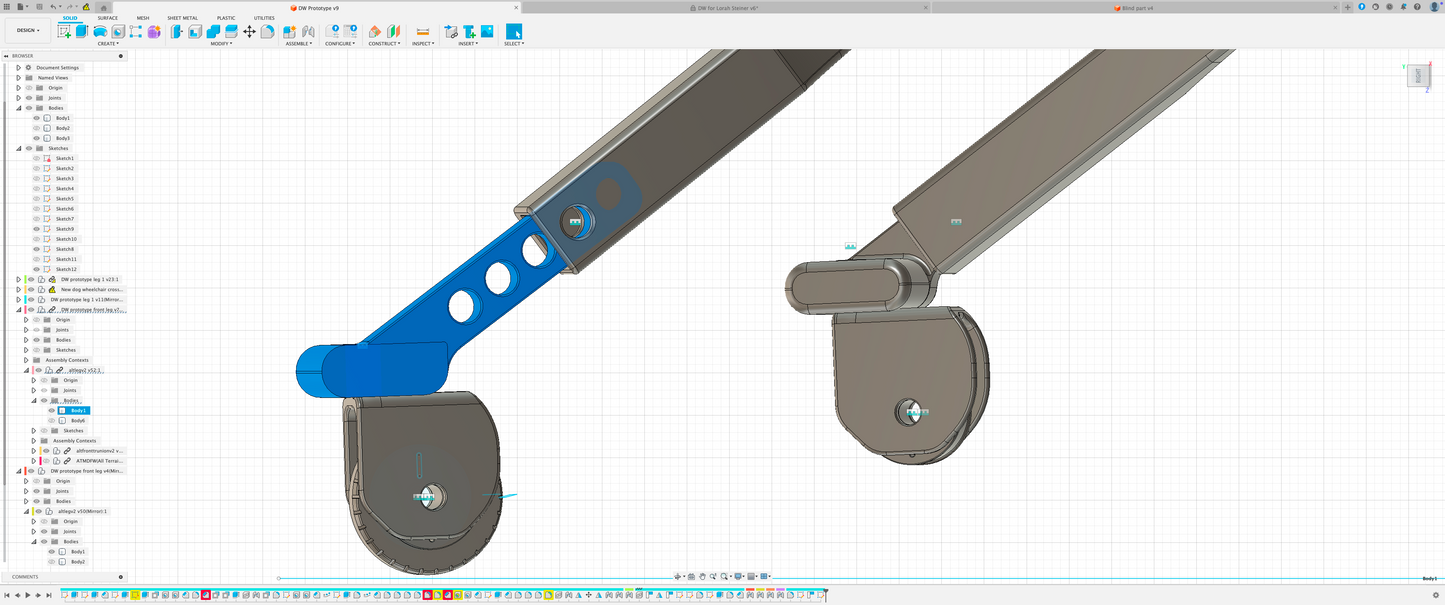
Task: Expand the Document Settings node
Action: point(18,68)
